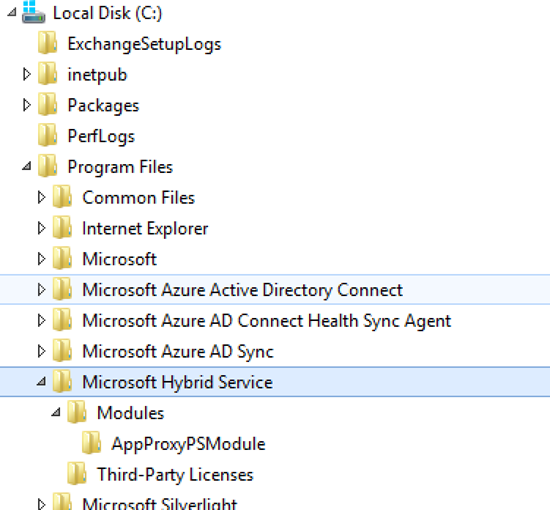Viewport: 550px width, 510px height.
Task: Click the Third-Party Licenses folder icon
Action: (x=77, y=474)
